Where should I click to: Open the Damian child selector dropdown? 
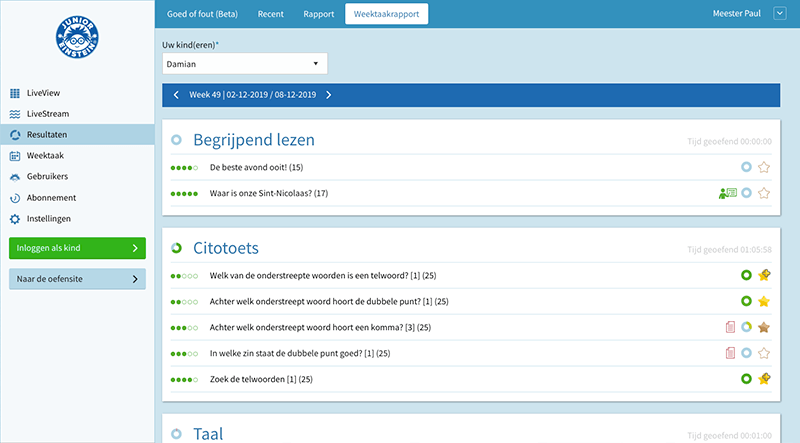click(x=245, y=64)
